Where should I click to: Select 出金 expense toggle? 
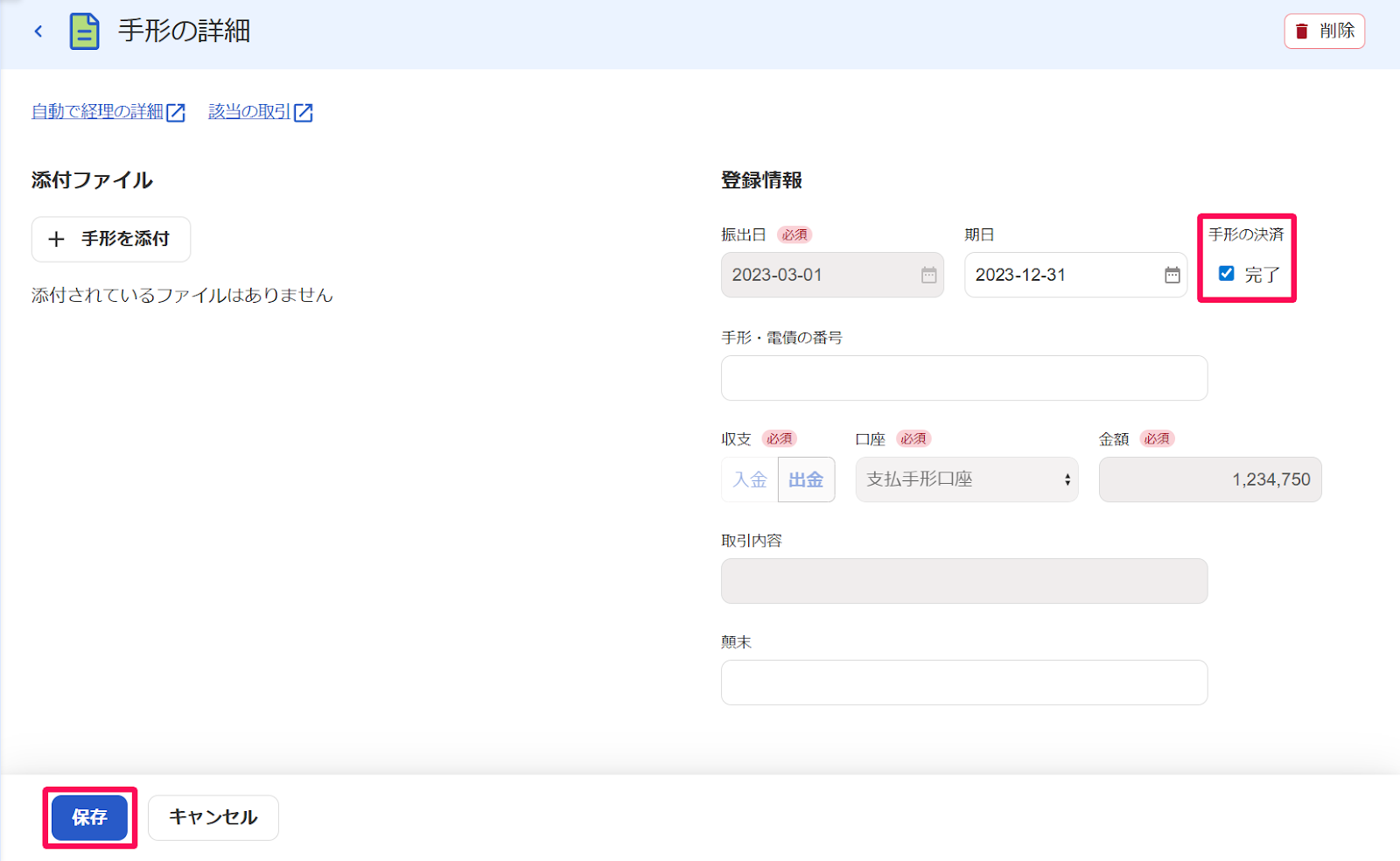(x=806, y=479)
